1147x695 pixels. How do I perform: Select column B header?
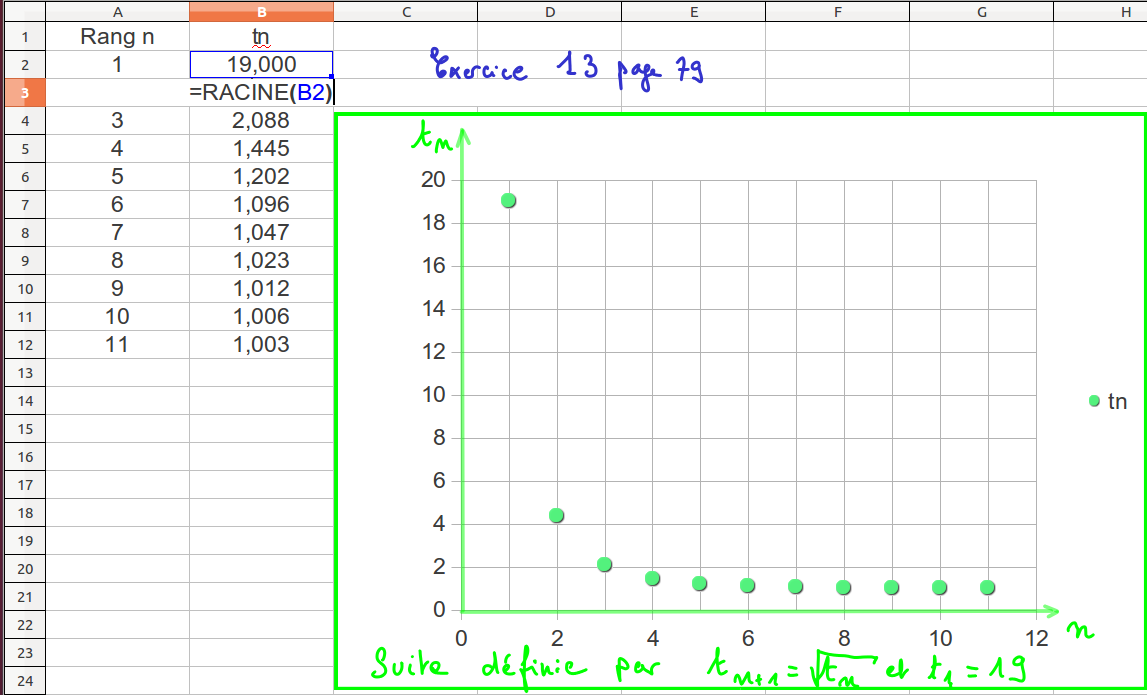point(261,11)
